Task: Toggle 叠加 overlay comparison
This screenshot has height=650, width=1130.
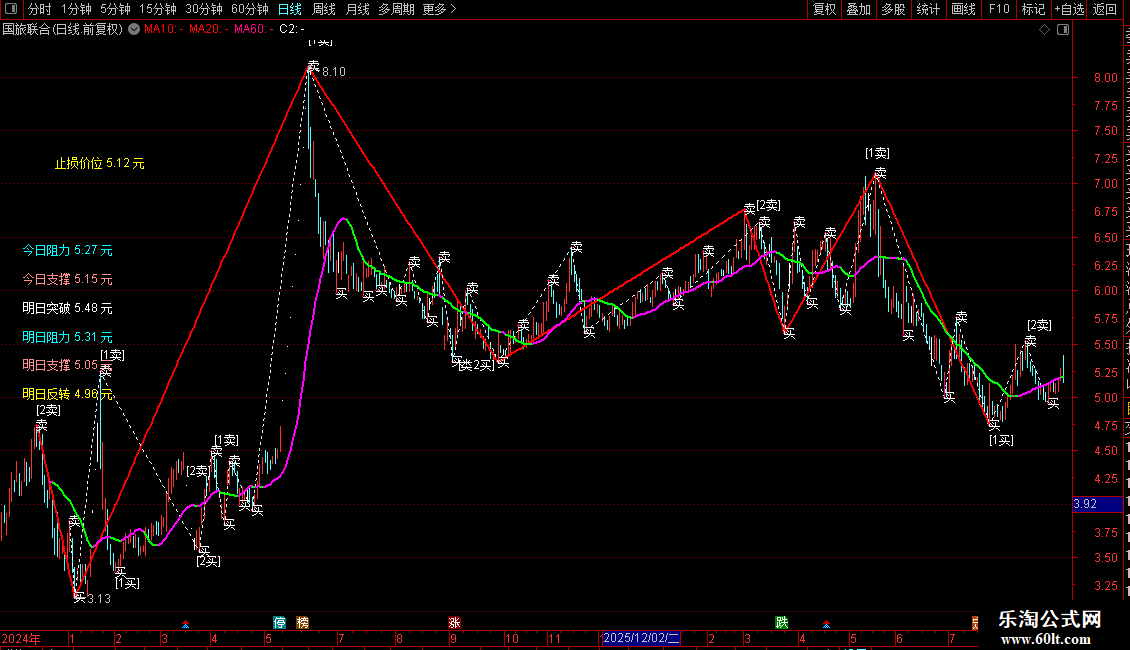Action: [858, 9]
